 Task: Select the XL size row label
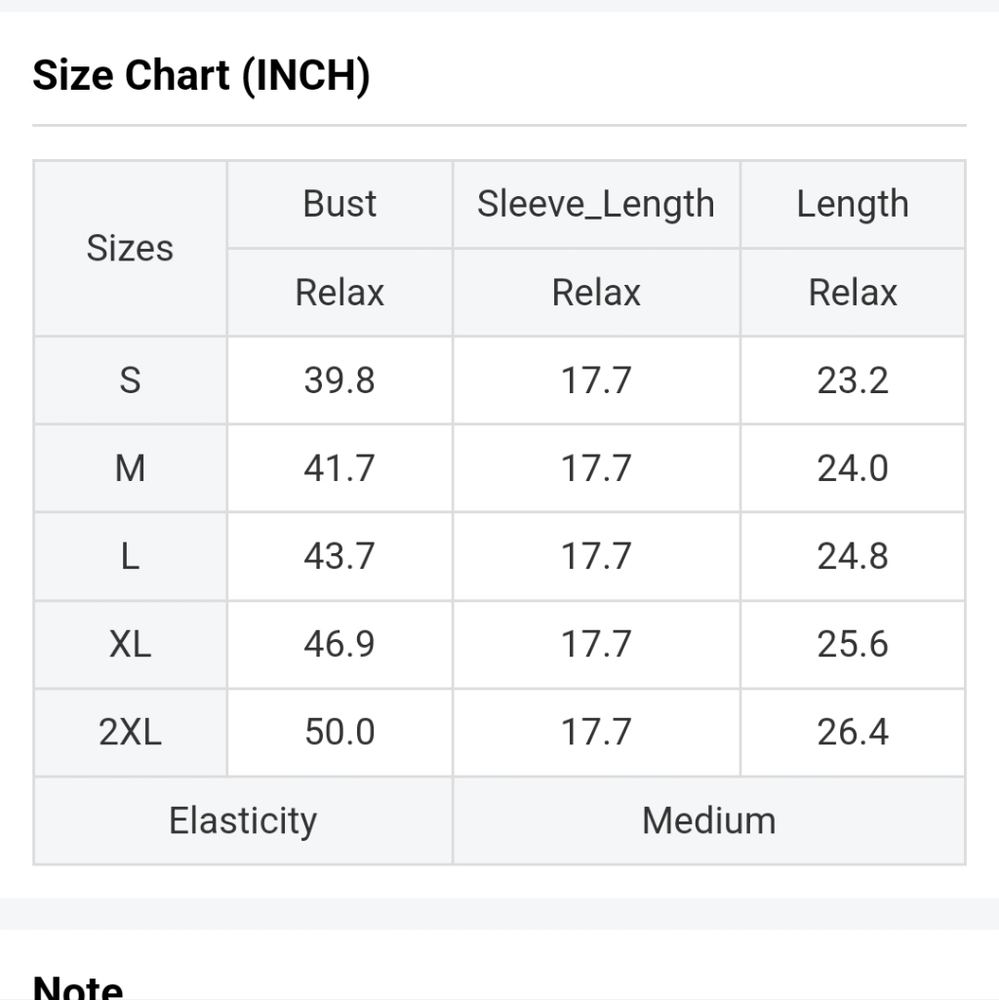coord(130,644)
